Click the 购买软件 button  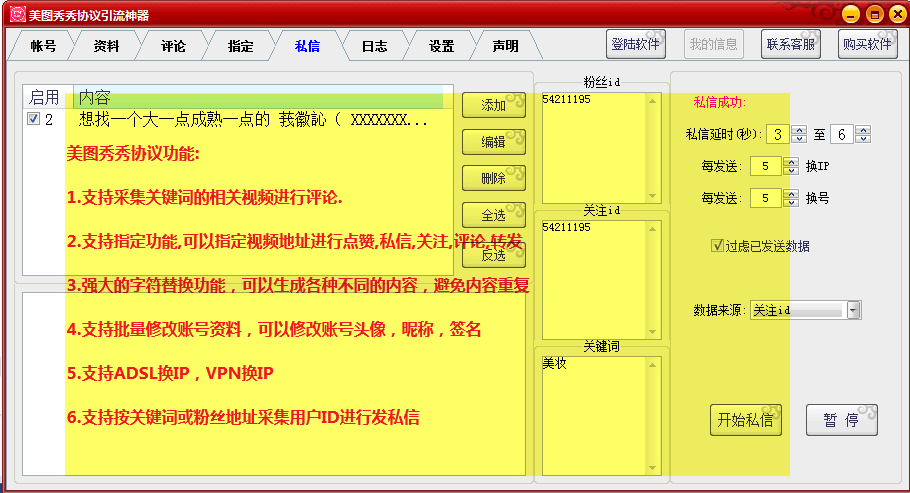[867, 44]
